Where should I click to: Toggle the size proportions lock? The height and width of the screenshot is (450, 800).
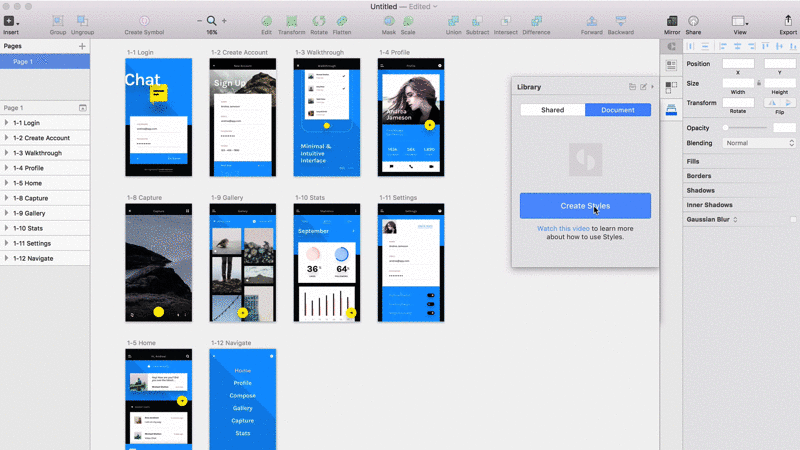758,83
